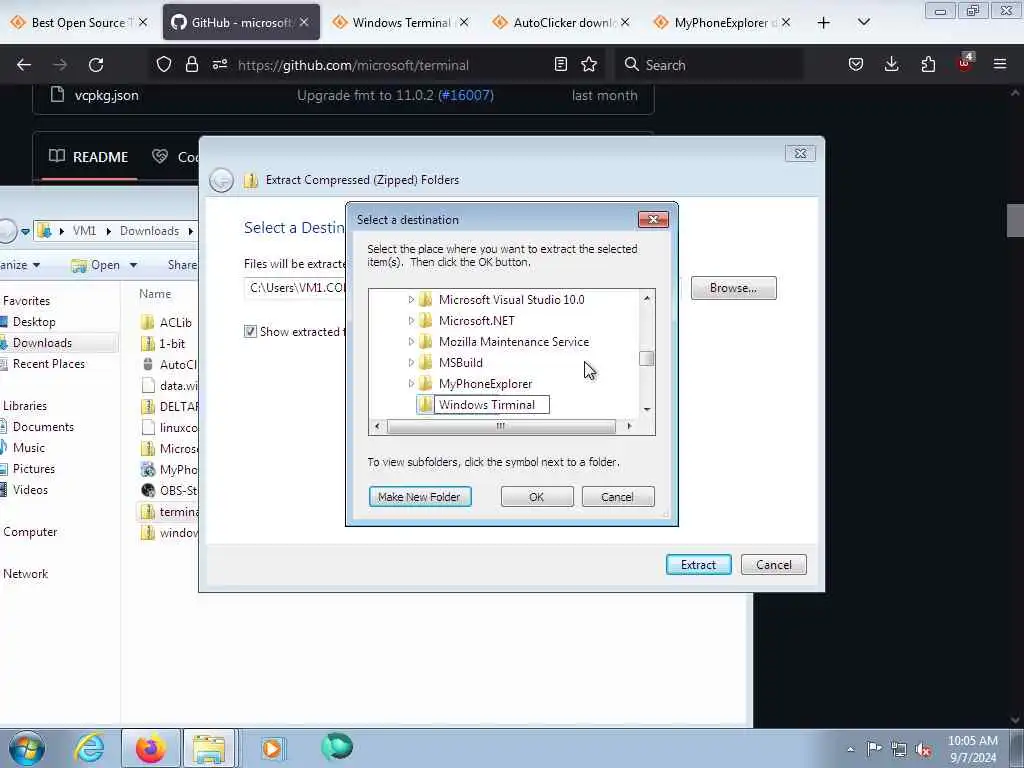
Task: Close the Best Open Source tab
Action: click(143, 22)
